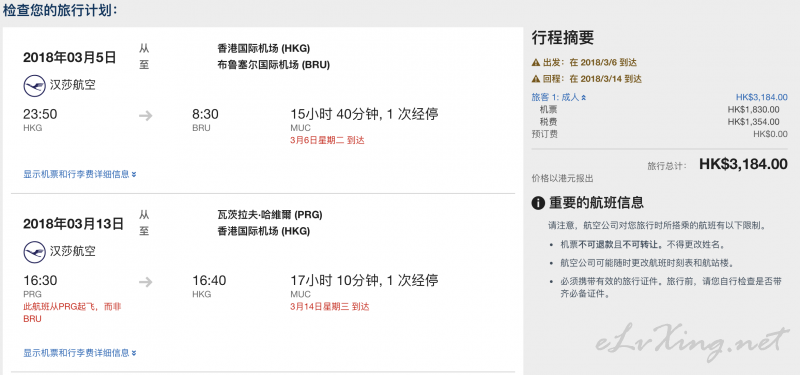Expand 显示机票和行李费详细信息 for the return flight
Screen dimensions: 800x375
80,353
